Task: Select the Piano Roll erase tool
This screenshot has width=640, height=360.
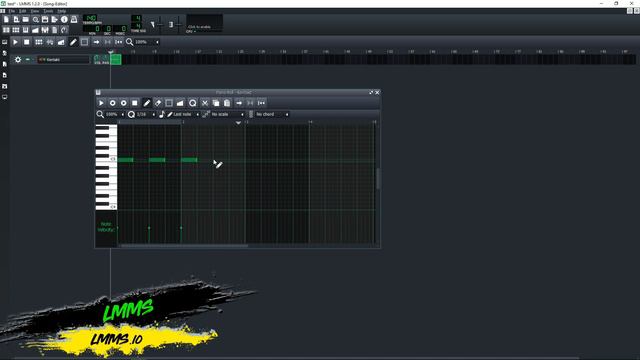Action: click(158, 103)
